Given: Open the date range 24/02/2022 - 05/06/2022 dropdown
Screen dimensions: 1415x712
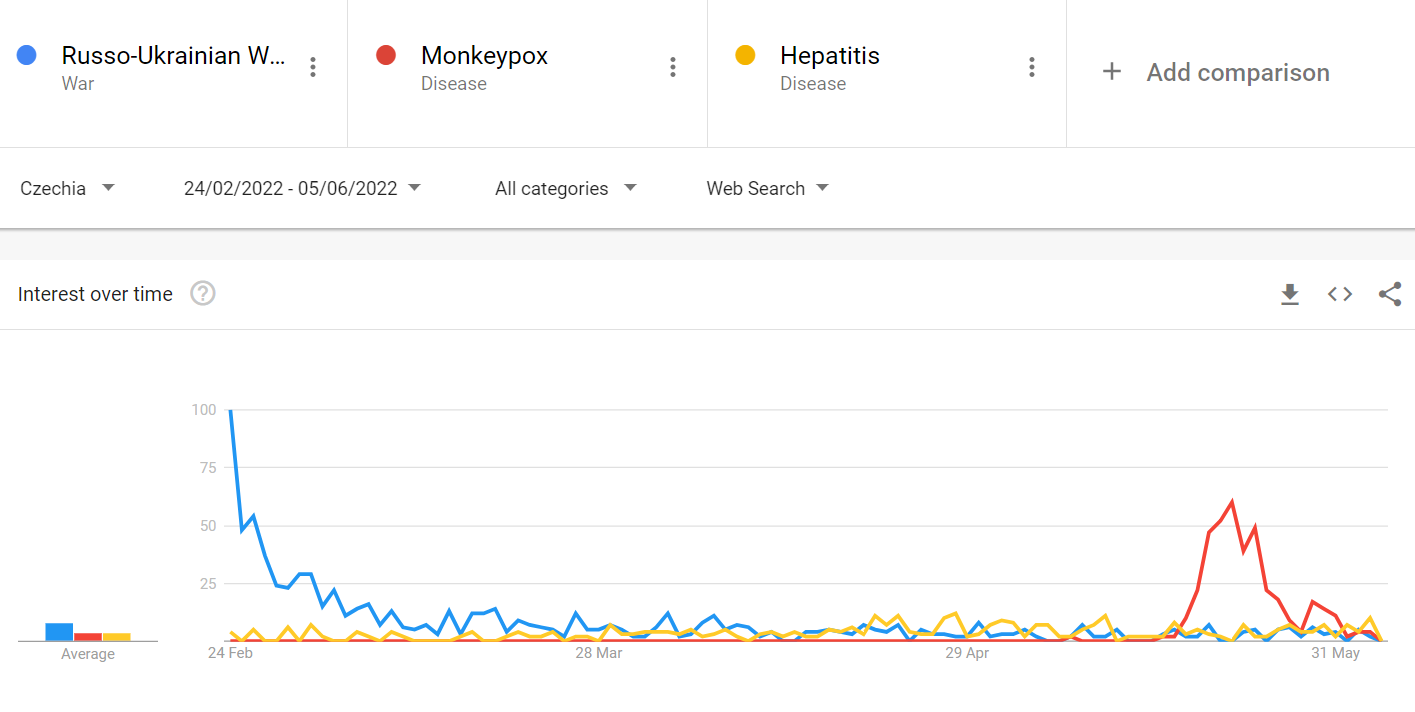Looking at the screenshot, I should click(x=302, y=188).
